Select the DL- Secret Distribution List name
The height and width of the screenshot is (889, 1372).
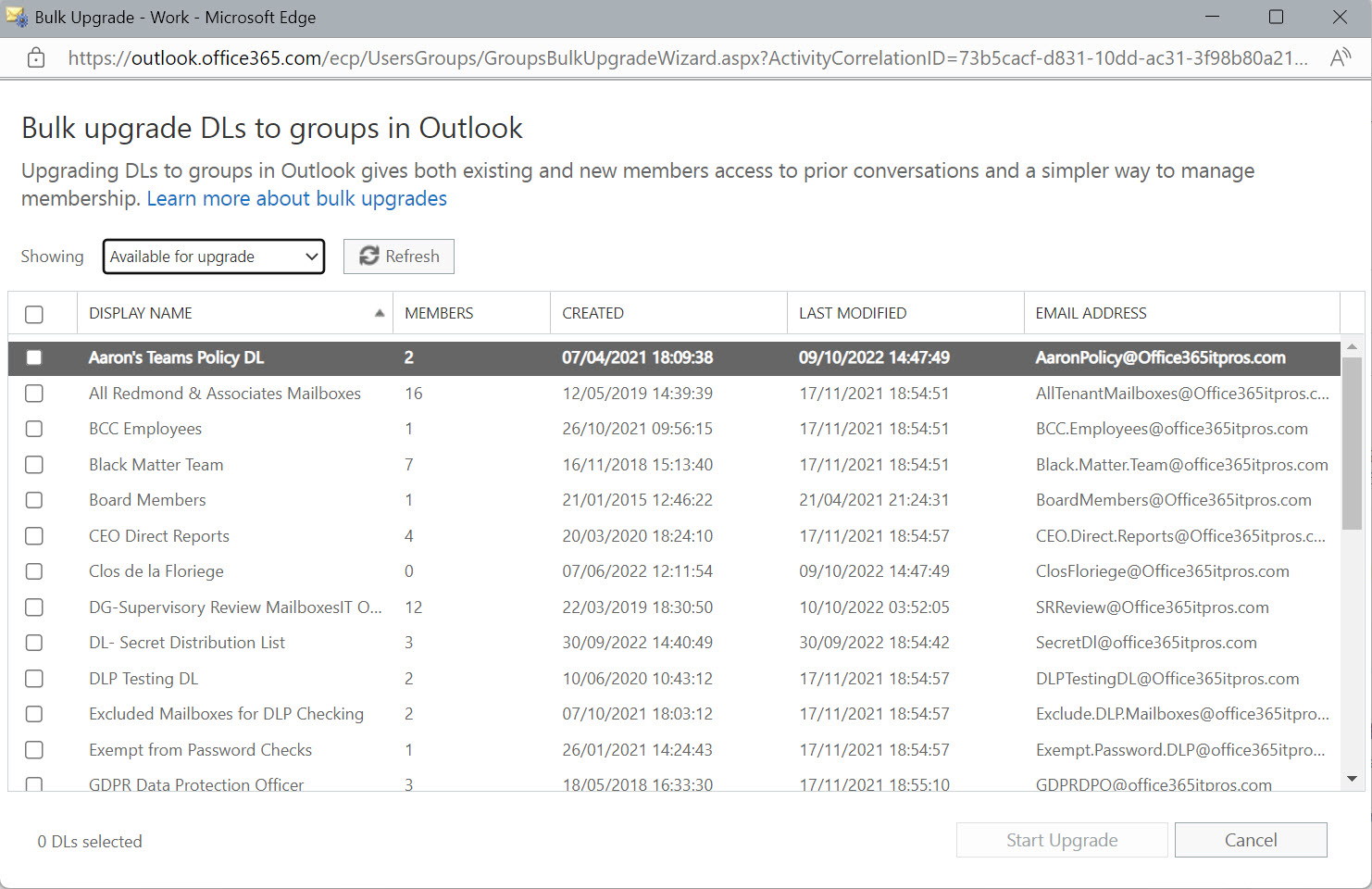(187, 643)
